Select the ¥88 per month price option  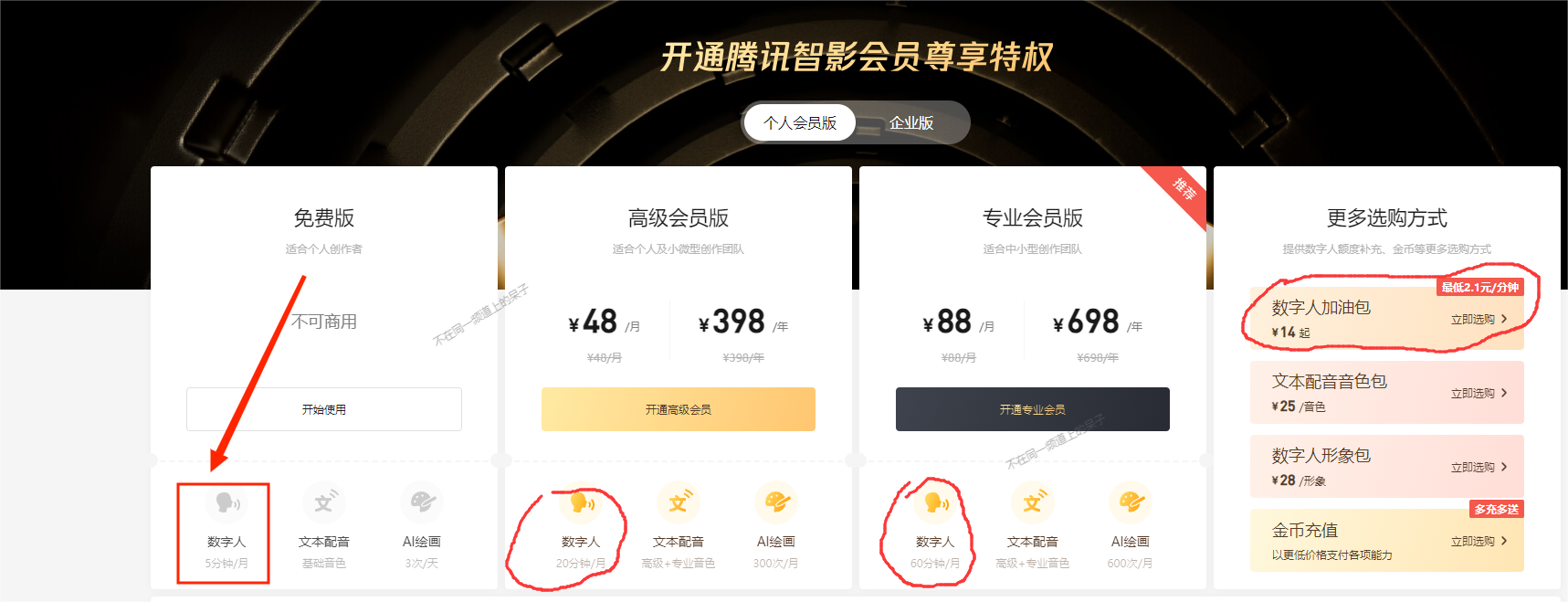point(959,323)
